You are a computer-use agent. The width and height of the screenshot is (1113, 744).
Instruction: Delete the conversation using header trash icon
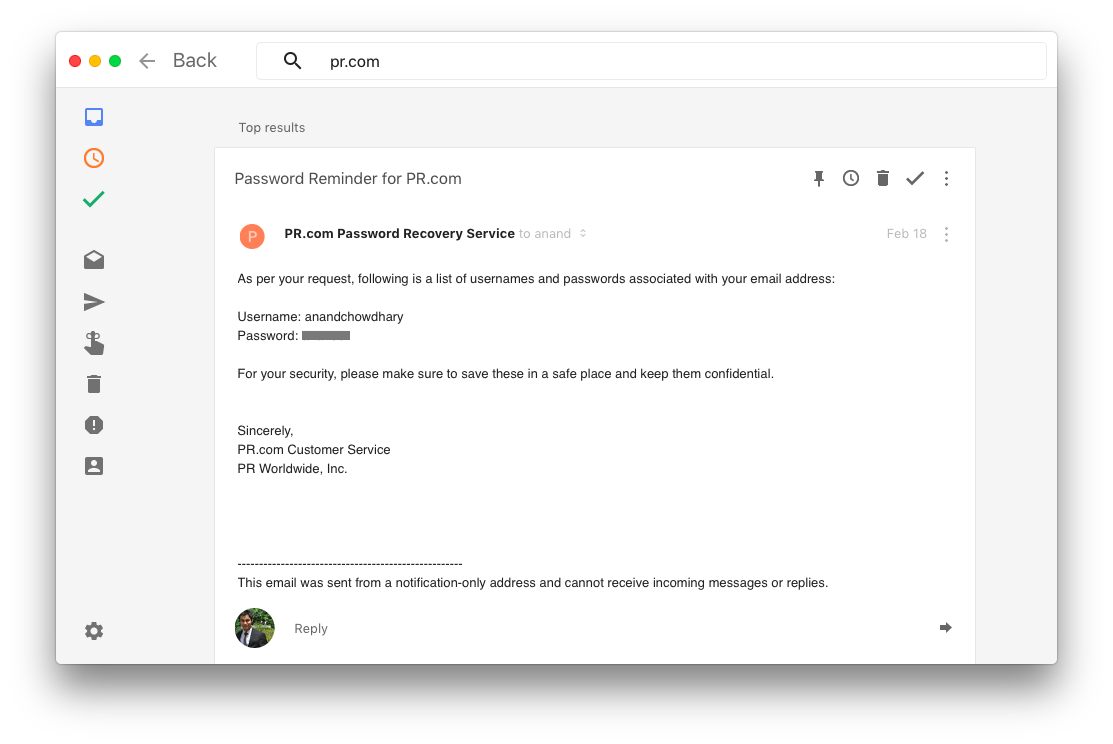pyautogui.click(x=883, y=179)
